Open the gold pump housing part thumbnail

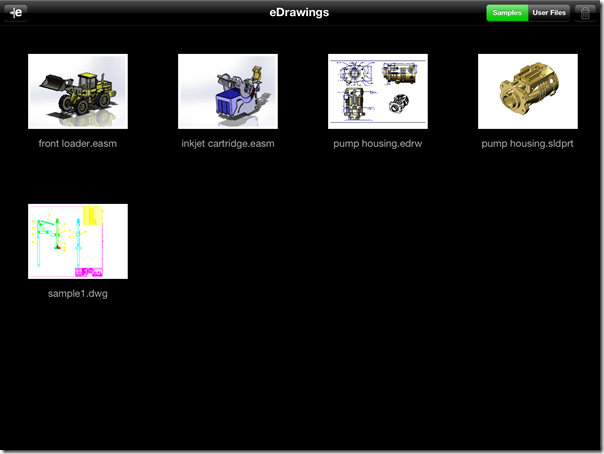[528, 91]
